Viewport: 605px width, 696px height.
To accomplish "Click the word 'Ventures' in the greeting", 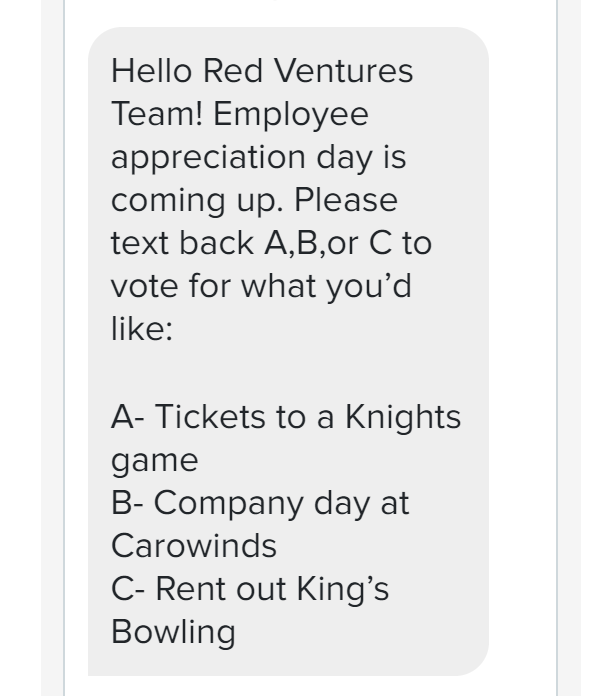I will pos(343,71).
